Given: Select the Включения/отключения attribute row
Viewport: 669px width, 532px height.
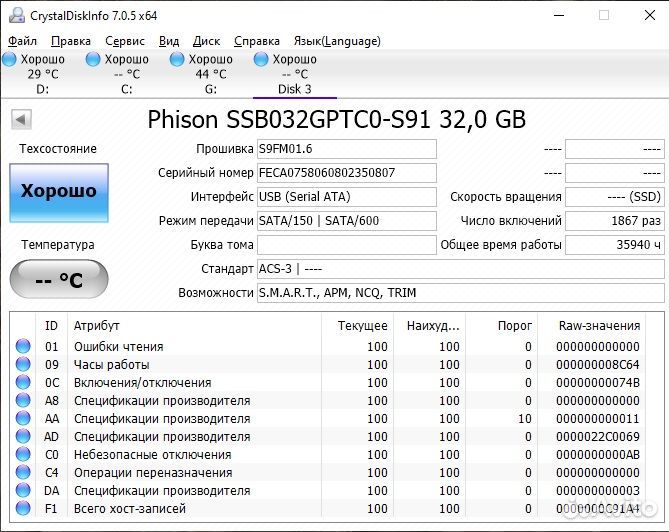Looking at the screenshot, I should point(328,382).
